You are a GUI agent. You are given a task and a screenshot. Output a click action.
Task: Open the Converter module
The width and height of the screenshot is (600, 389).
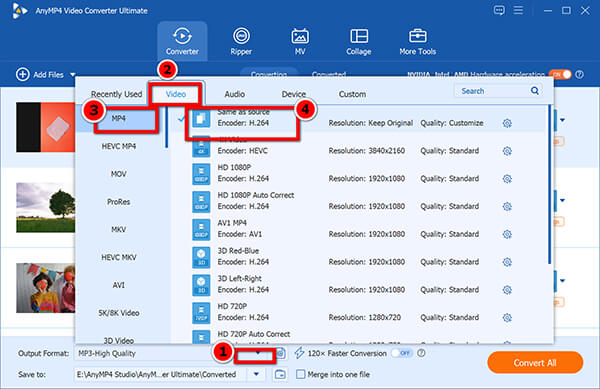tap(182, 41)
